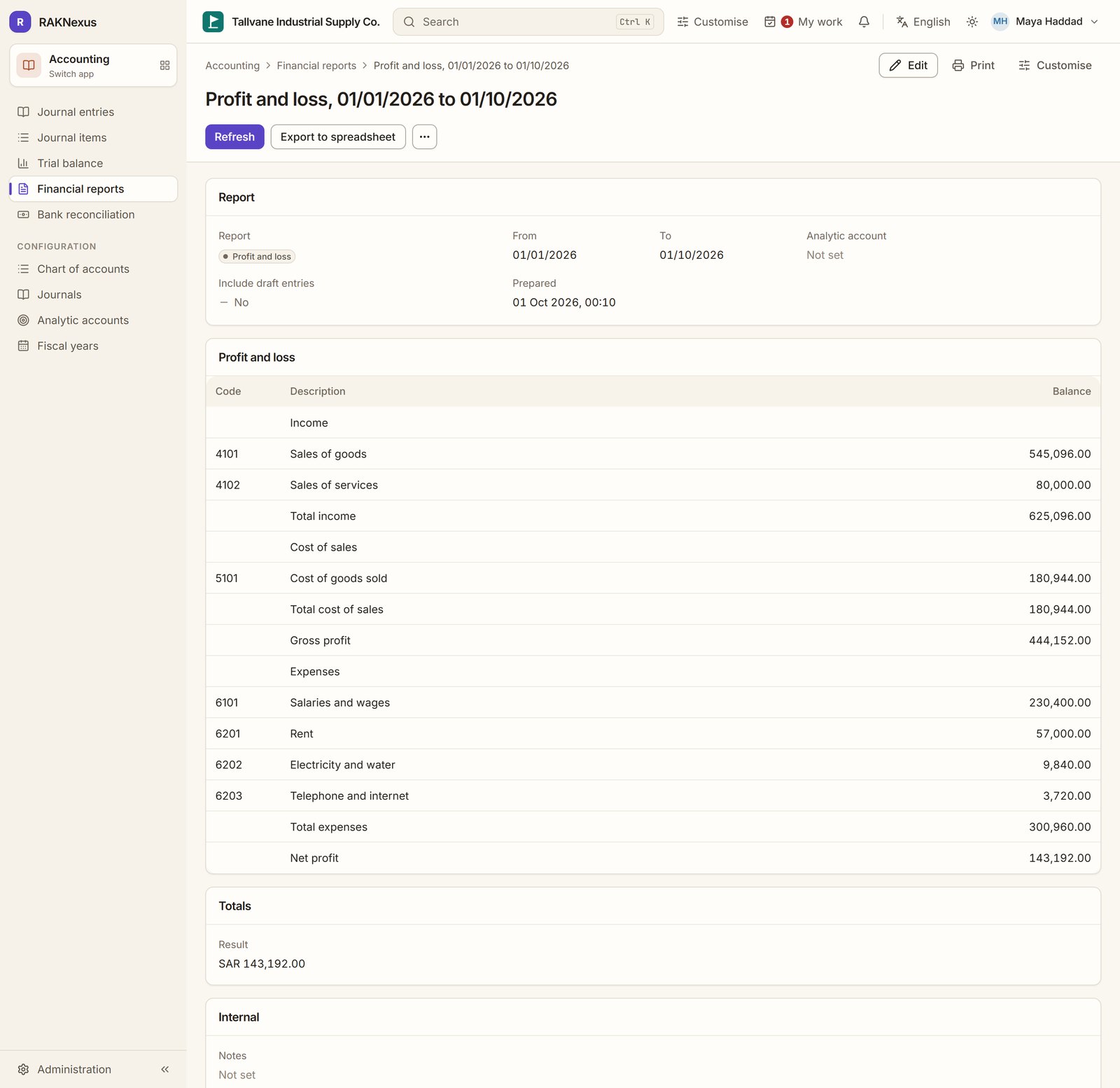Select account code 6101
The width and height of the screenshot is (1120, 1088).
[x=227, y=702]
